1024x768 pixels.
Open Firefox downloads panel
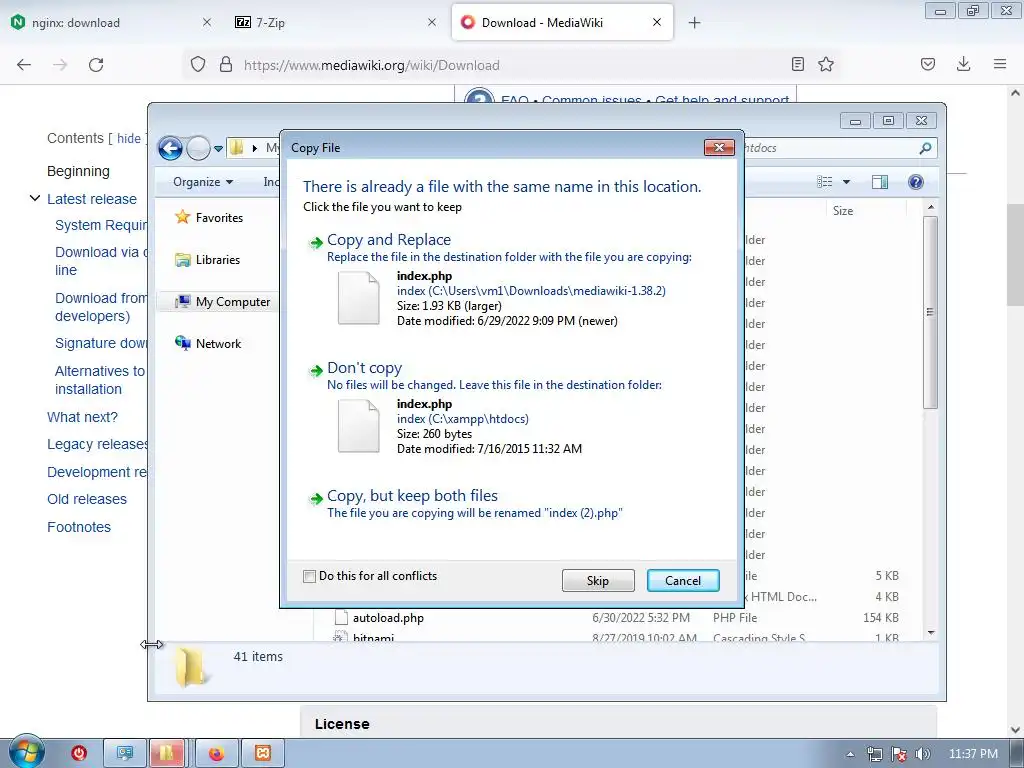963,64
